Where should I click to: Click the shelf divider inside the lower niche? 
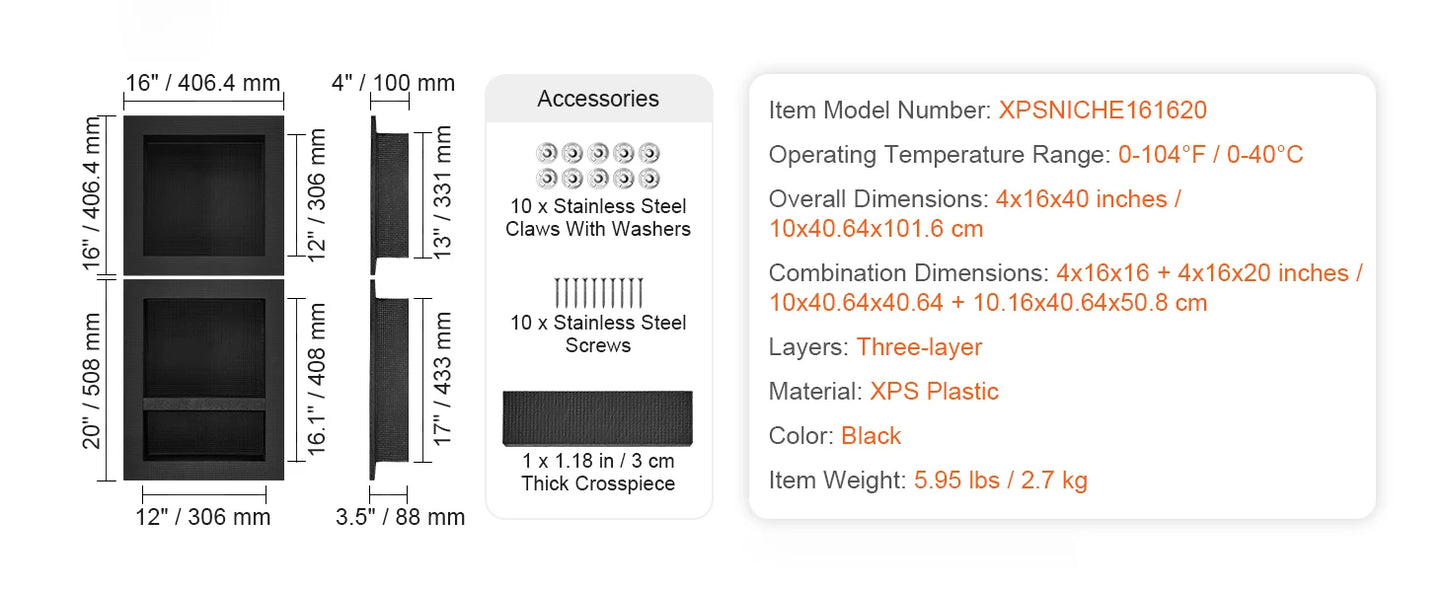pos(204,404)
